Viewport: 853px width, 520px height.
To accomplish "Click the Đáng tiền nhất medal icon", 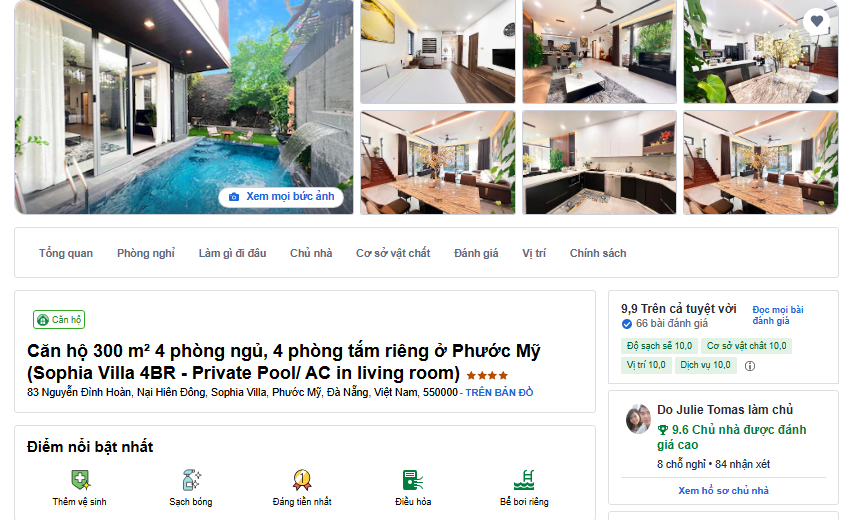I will coord(302,480).
